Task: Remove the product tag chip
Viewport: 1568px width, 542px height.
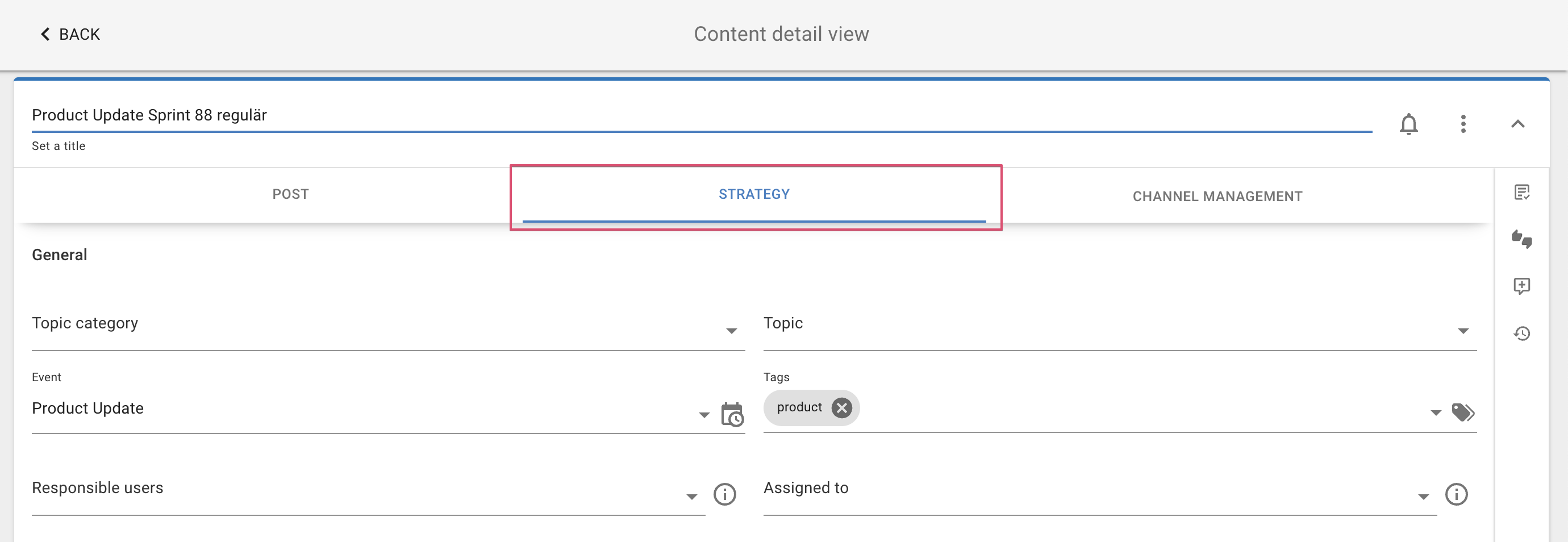Action: [x=842, y=407]
